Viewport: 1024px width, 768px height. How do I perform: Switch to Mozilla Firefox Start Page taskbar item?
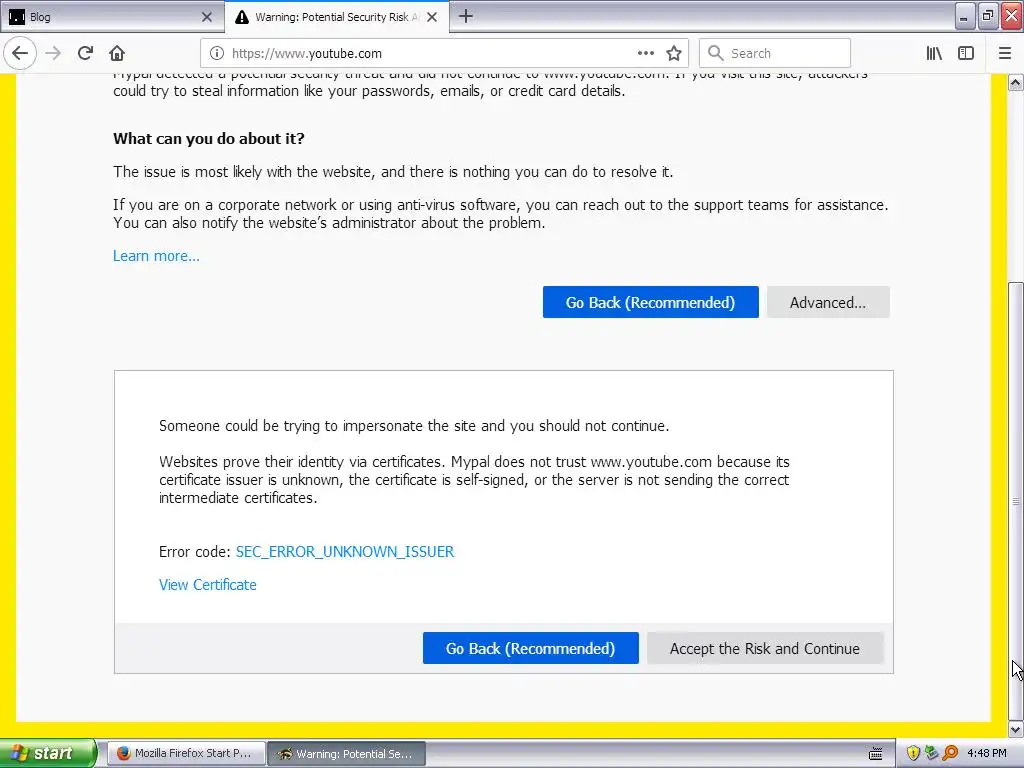click(x=185, y=753)
